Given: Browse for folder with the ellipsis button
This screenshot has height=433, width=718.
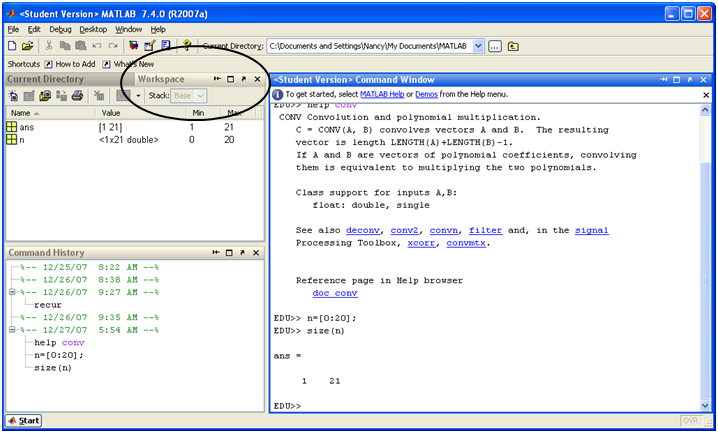Looking at the screenshot, I should click(x=494, y=46).
